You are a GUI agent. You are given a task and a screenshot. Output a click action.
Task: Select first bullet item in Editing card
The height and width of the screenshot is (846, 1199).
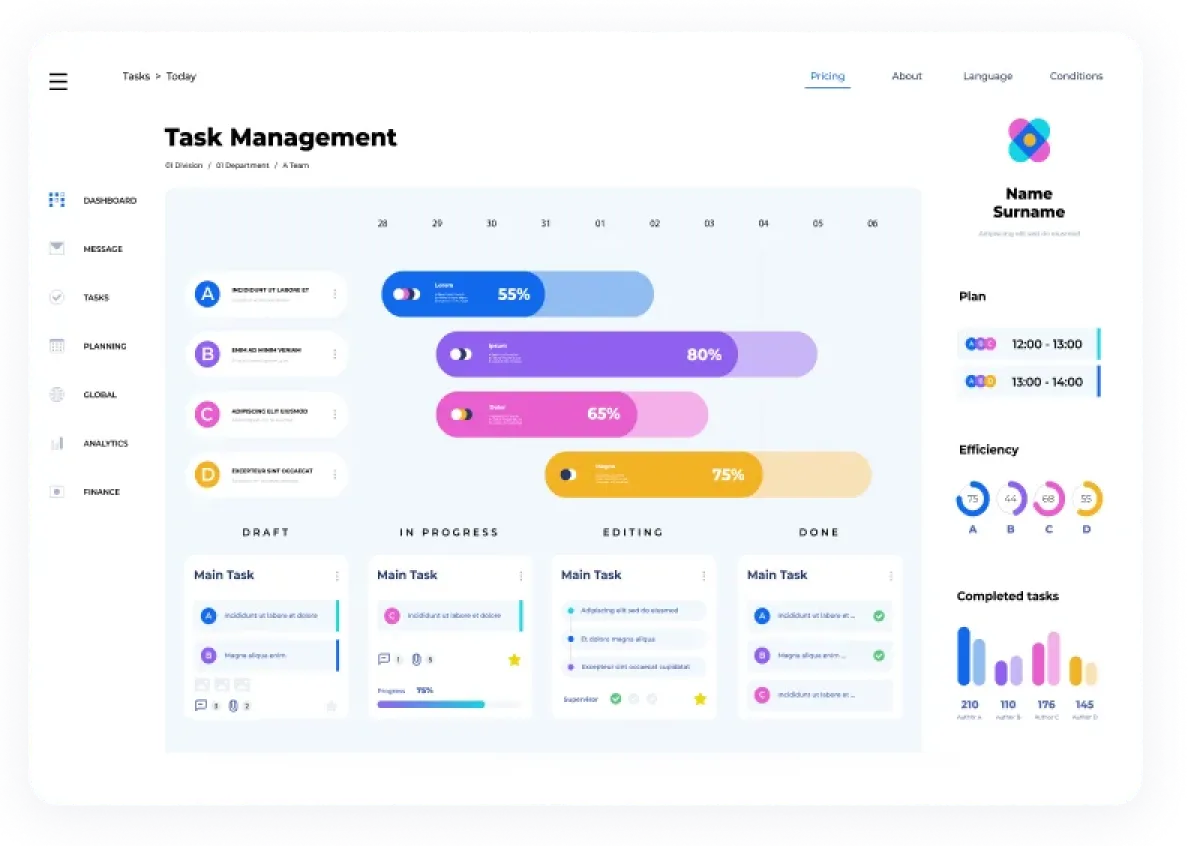[636, 610]
